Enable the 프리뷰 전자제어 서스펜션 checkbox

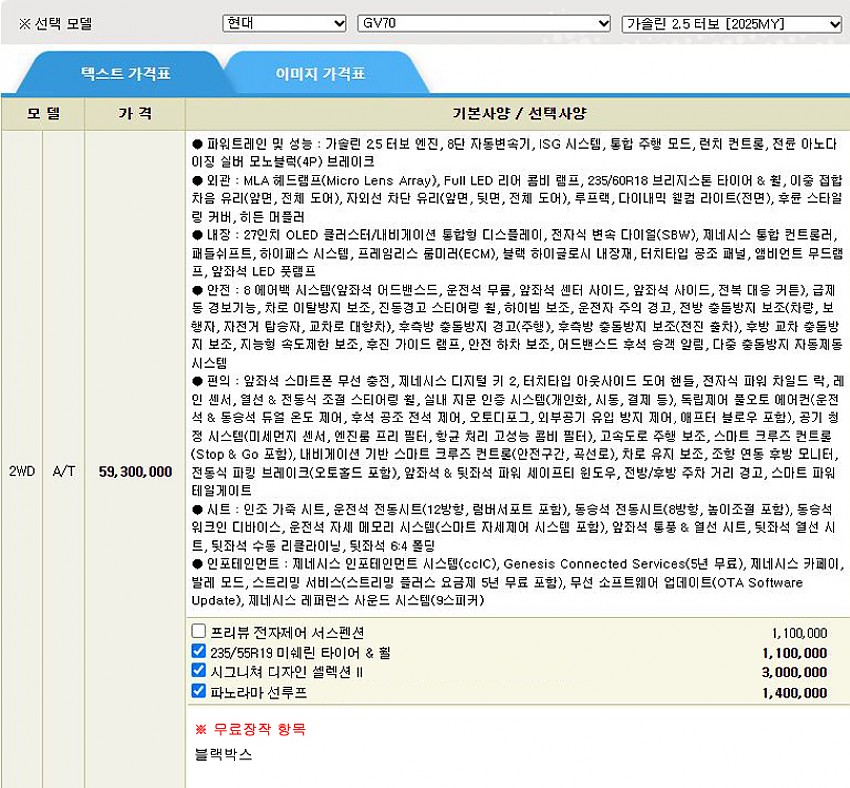click(x=199, y=631)
